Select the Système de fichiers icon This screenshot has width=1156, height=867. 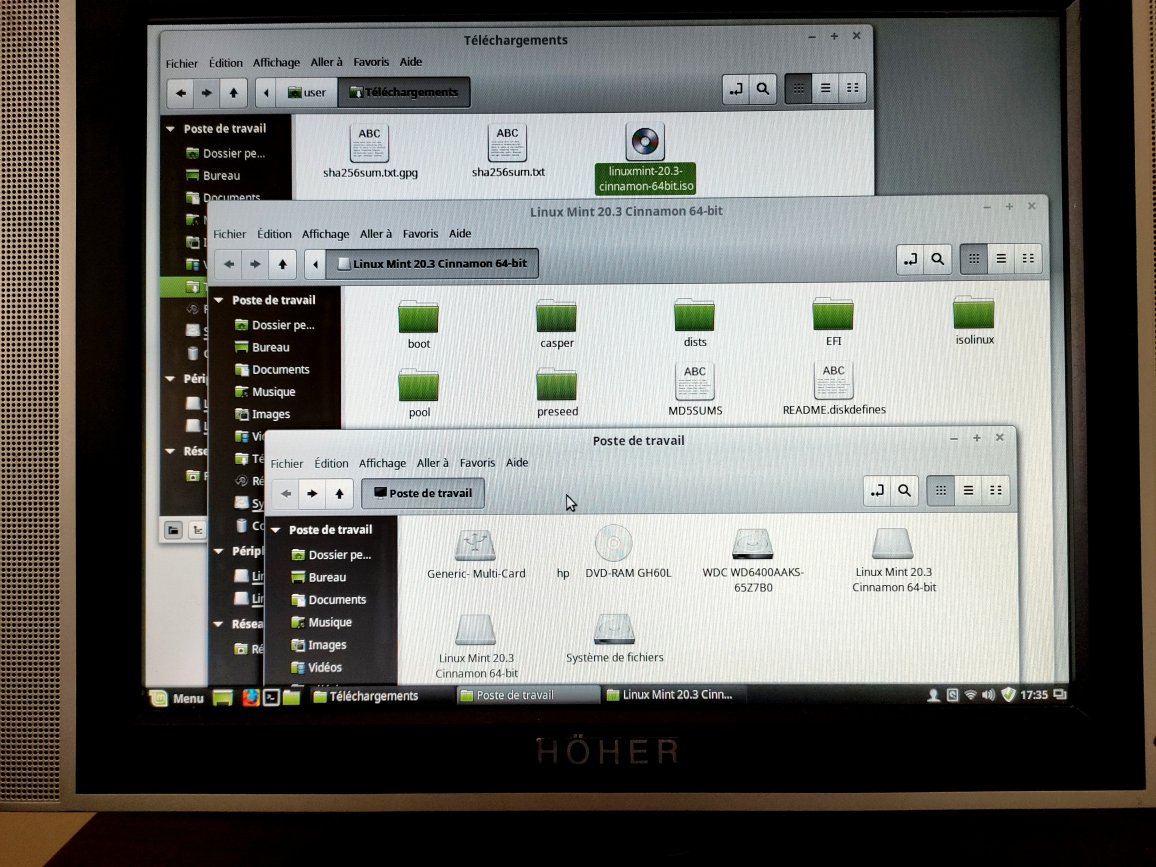[614, 638]
